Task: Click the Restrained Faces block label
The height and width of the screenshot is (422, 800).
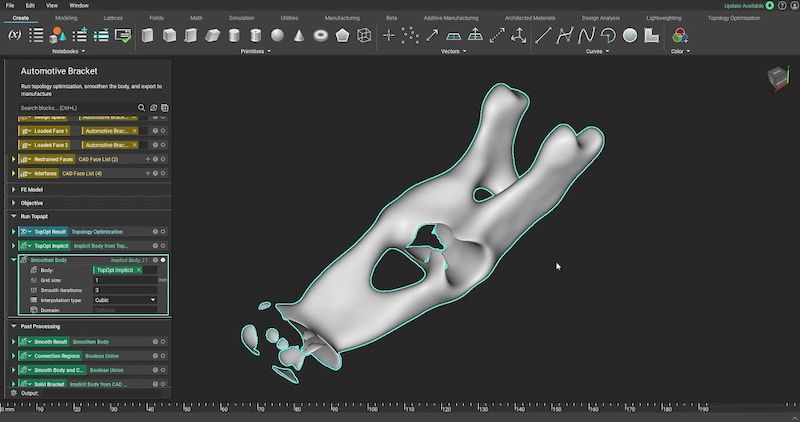Action: click(54, 159)
